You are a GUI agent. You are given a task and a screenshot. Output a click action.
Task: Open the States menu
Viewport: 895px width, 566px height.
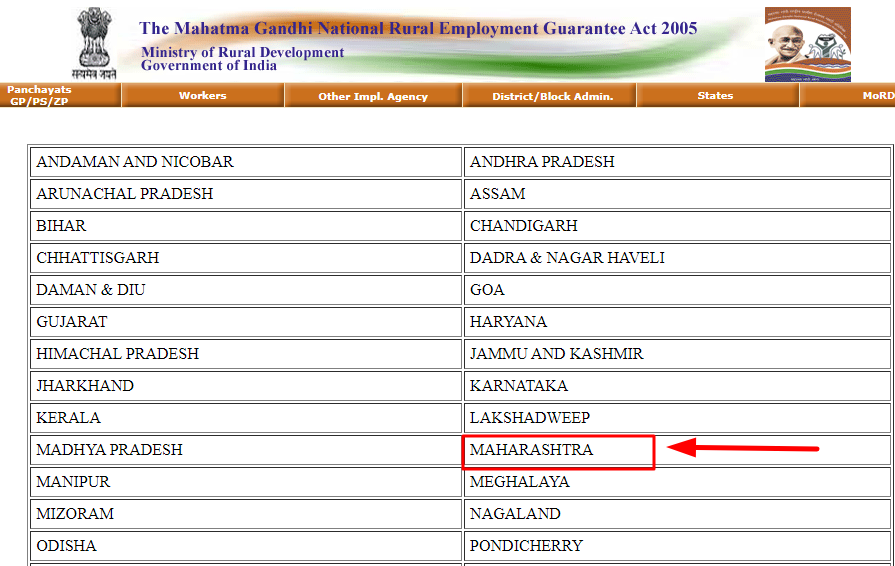pyautogui.click(x=715, y=95)
